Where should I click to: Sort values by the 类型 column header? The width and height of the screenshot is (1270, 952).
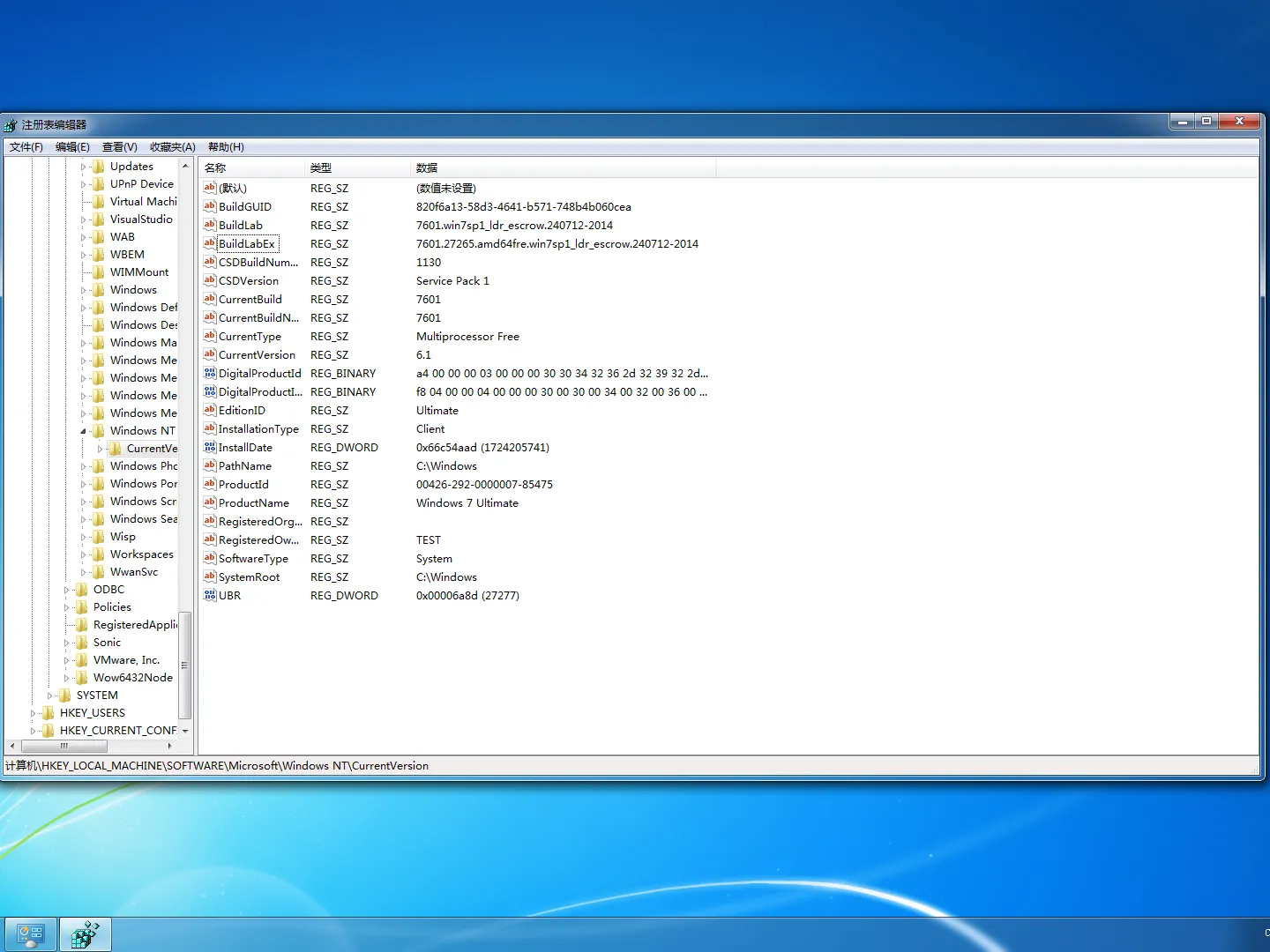pyautogui.click(x=321, y=167)
